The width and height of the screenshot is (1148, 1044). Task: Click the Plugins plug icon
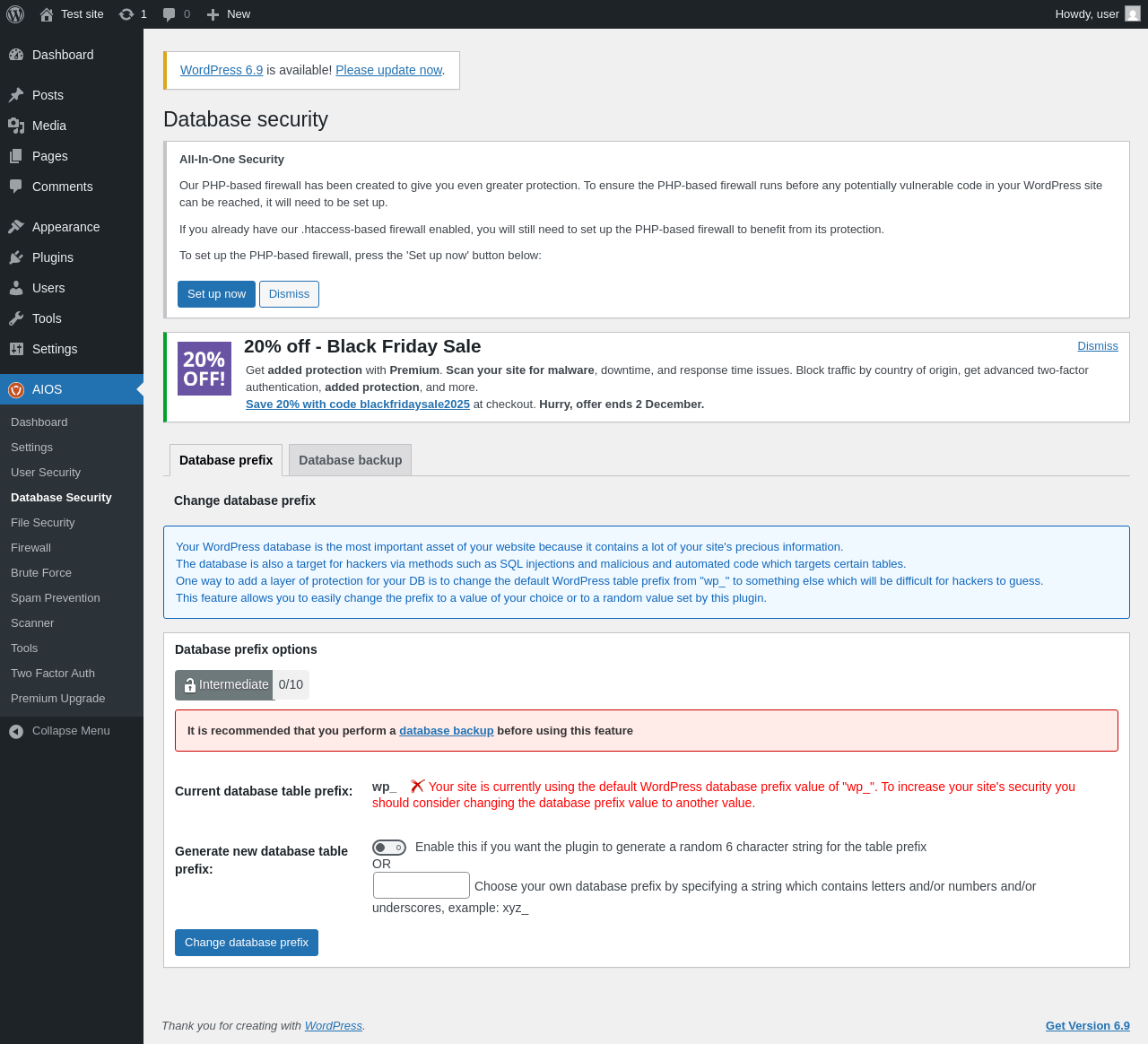[x=16, y=257]
